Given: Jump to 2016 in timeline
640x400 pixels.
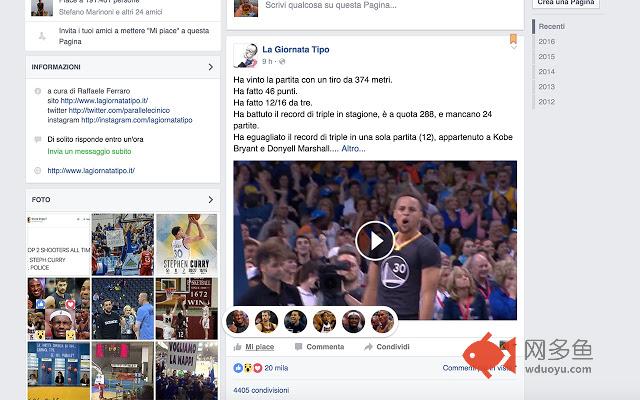Looking at the screenshot, I should click(547, 42).
